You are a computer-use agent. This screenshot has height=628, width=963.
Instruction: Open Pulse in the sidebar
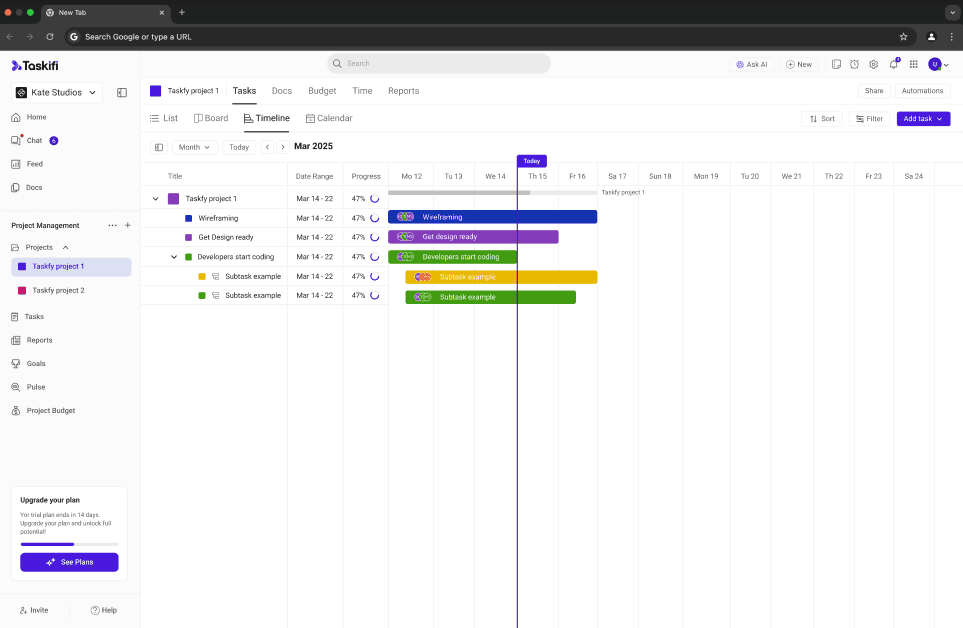[28, 387]
